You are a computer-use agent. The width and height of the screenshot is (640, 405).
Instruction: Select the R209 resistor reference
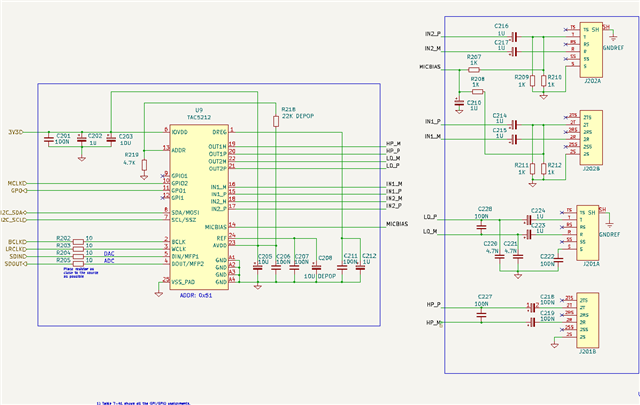(522, 77)
